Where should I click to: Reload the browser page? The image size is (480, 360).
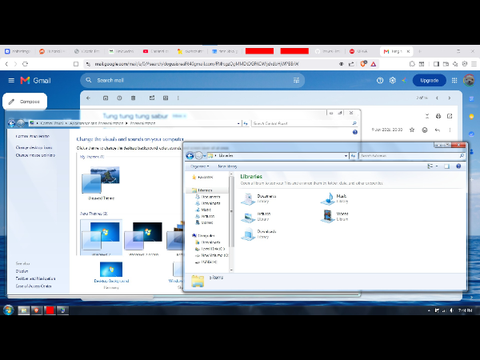25,64
